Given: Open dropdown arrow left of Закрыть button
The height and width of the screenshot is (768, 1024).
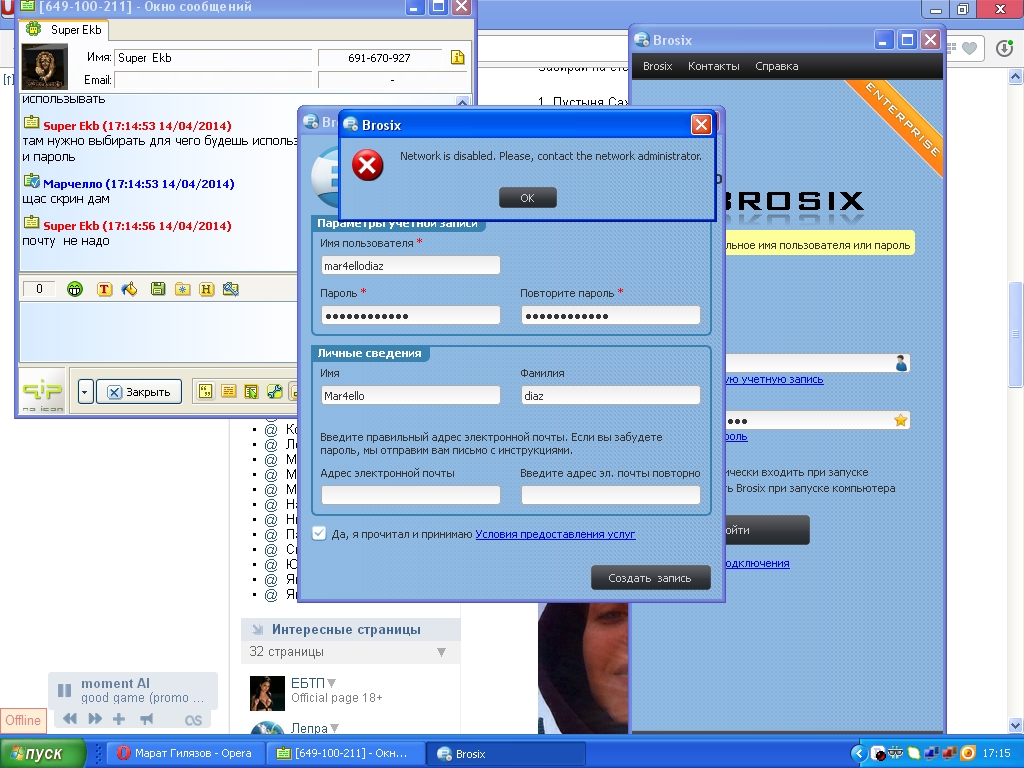Looking at the screenshot, I should click(85, 391).
